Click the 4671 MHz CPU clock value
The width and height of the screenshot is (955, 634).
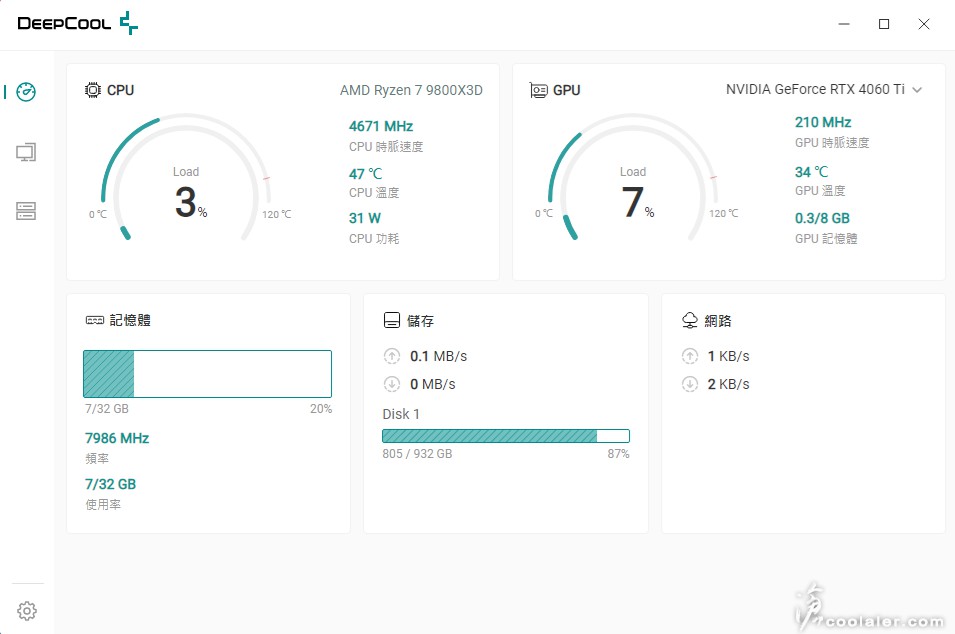[x=381, y=126]
